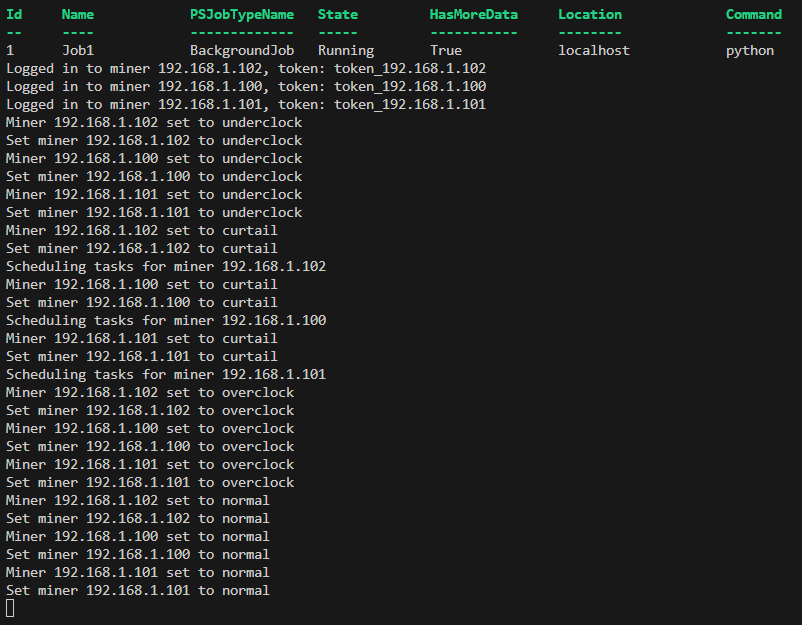Click token_192.168.1.101 in third login line
Screen dimensions: 802x625
tap(410, 104)
